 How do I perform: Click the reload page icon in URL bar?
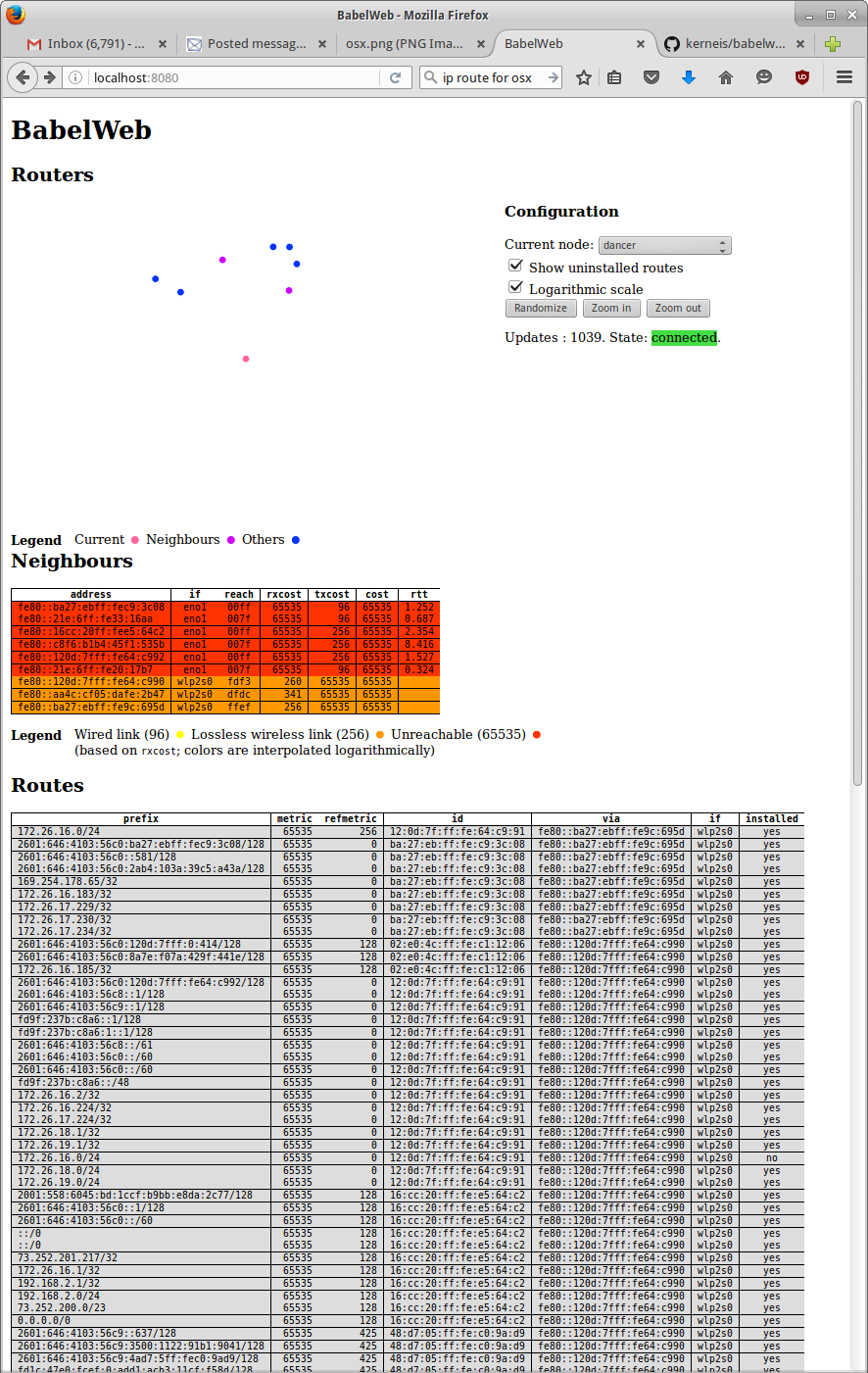pos(396,77)
